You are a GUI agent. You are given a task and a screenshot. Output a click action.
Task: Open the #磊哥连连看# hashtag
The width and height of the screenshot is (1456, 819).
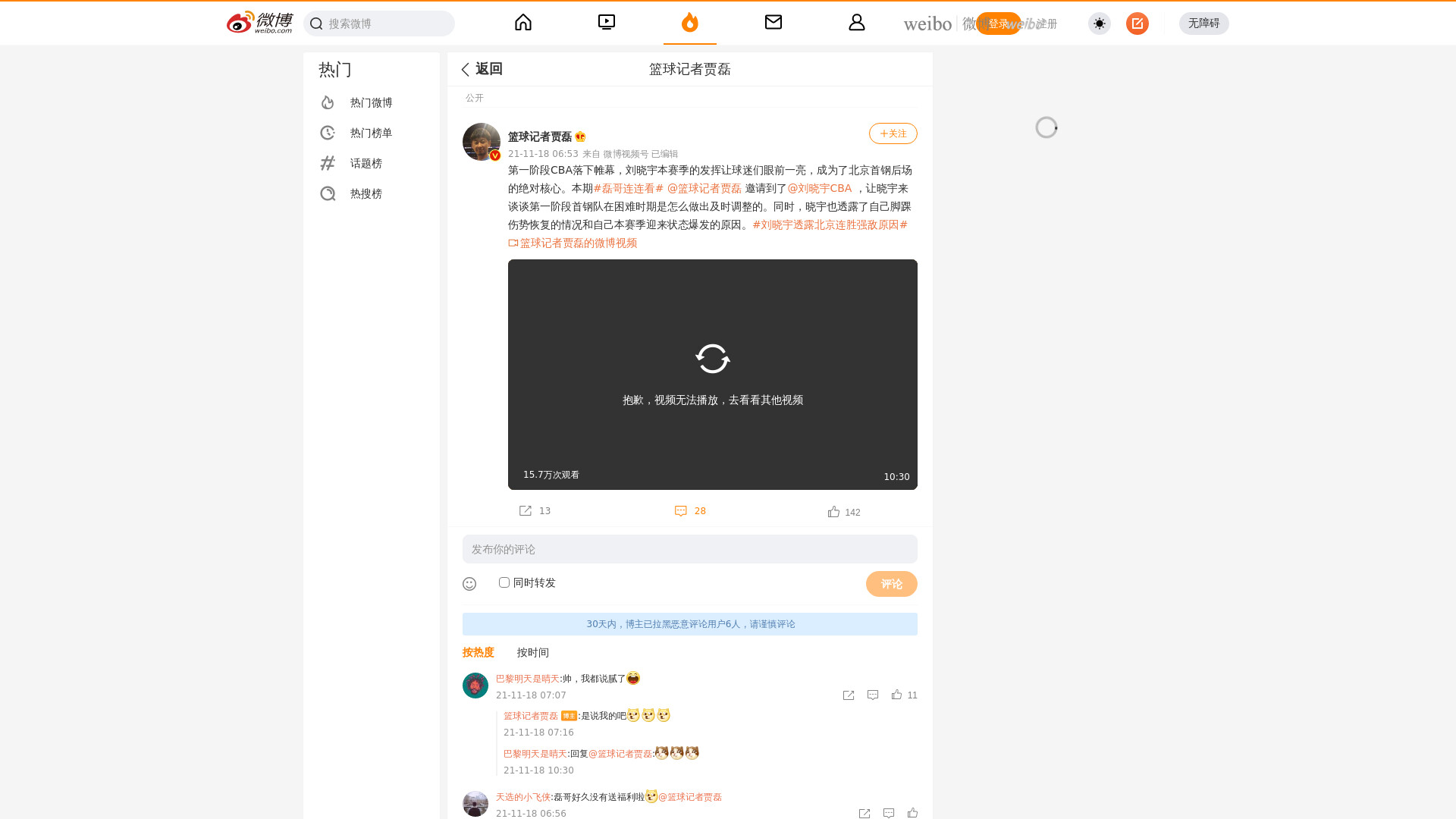629,188
